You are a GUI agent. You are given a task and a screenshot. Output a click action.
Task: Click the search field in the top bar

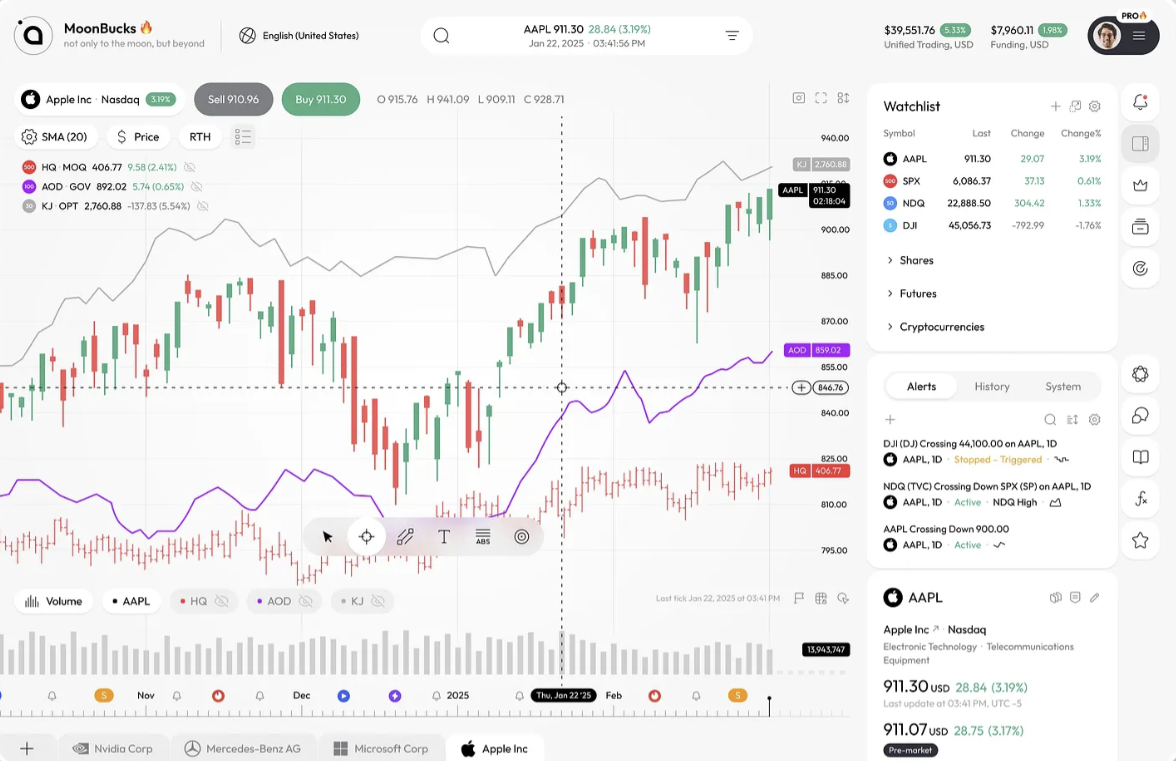(x=441, y=34)
